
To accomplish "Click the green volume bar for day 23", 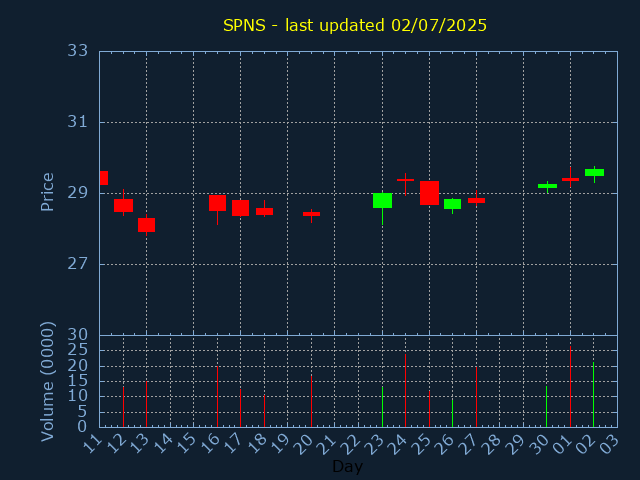I will pos(382,407).
